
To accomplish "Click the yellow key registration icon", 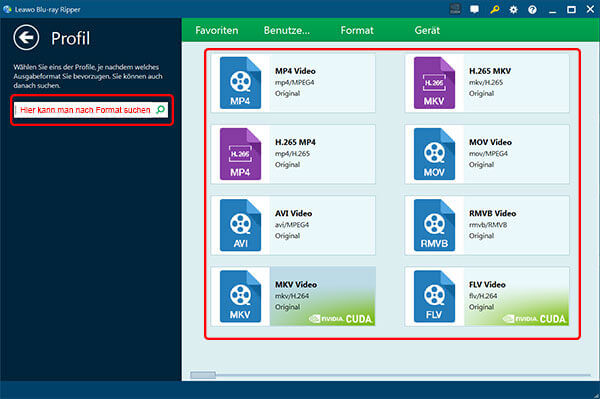I will coord(494,9).
